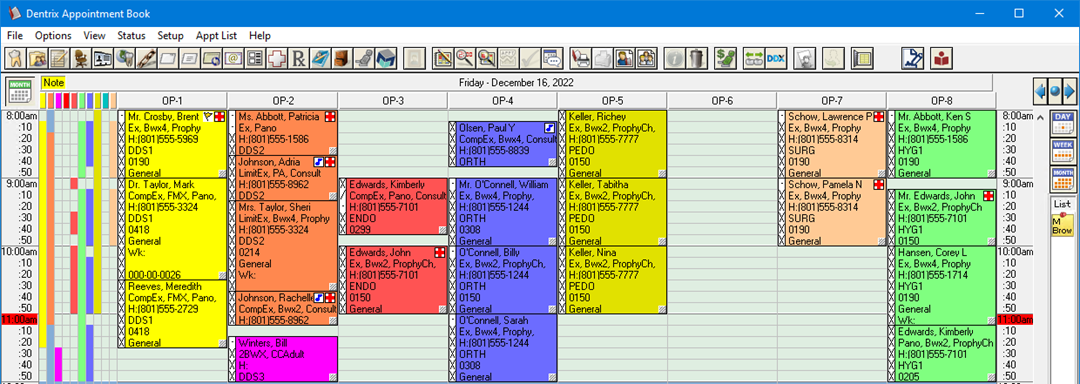Select Hansen, Corey L appointment
1080x384 pixels.
(942, 285)
